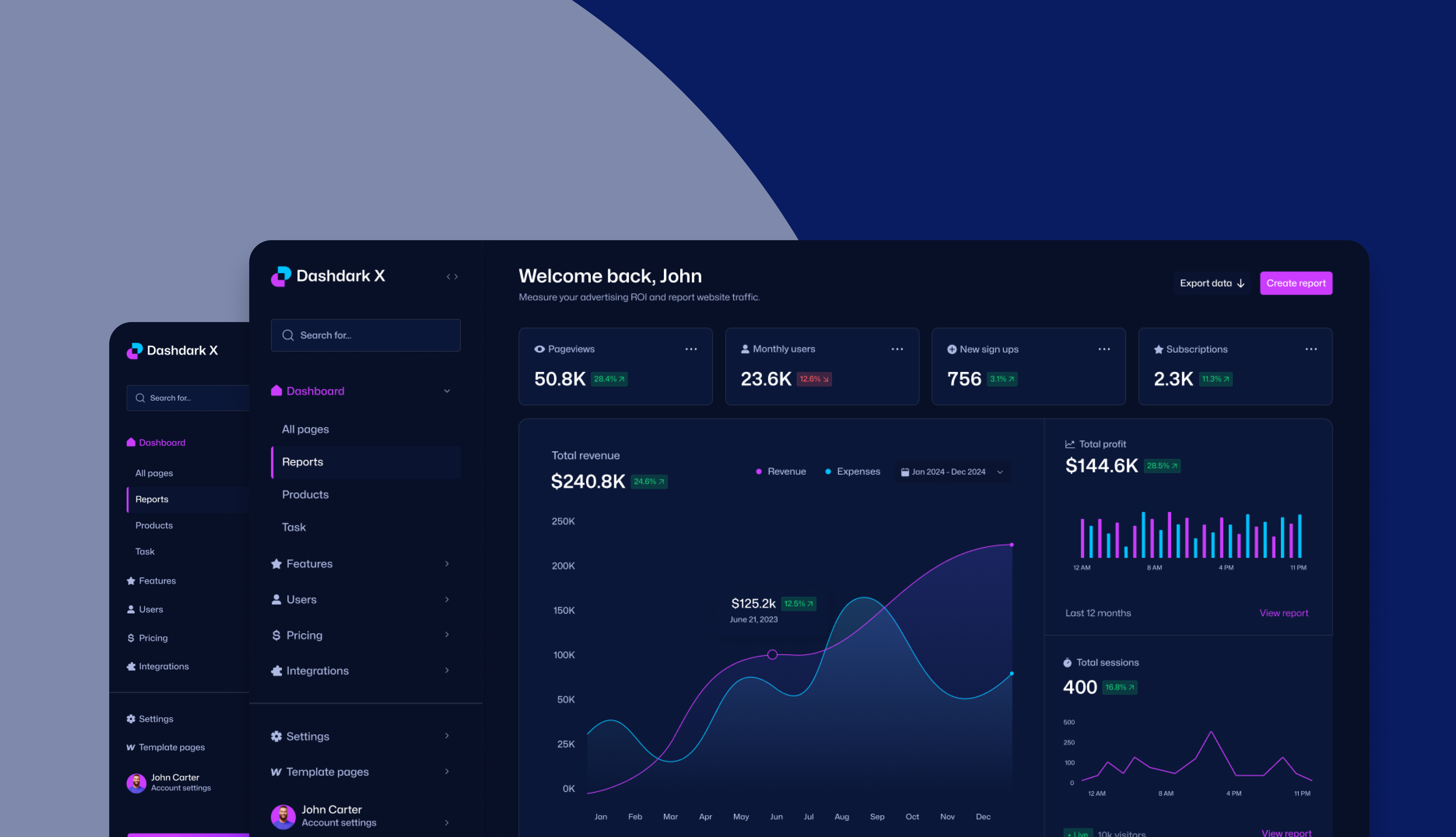Select Reports in front sidebar
The width and height of the screenshot is (1456, 837).
point(366,462)
